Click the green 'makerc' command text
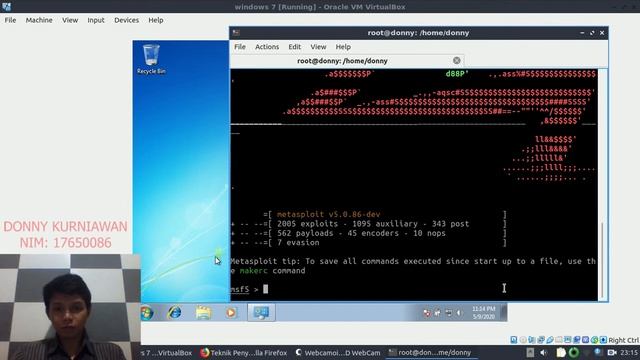640x360 pixels. pyautogui.click(x=253, y=271)
